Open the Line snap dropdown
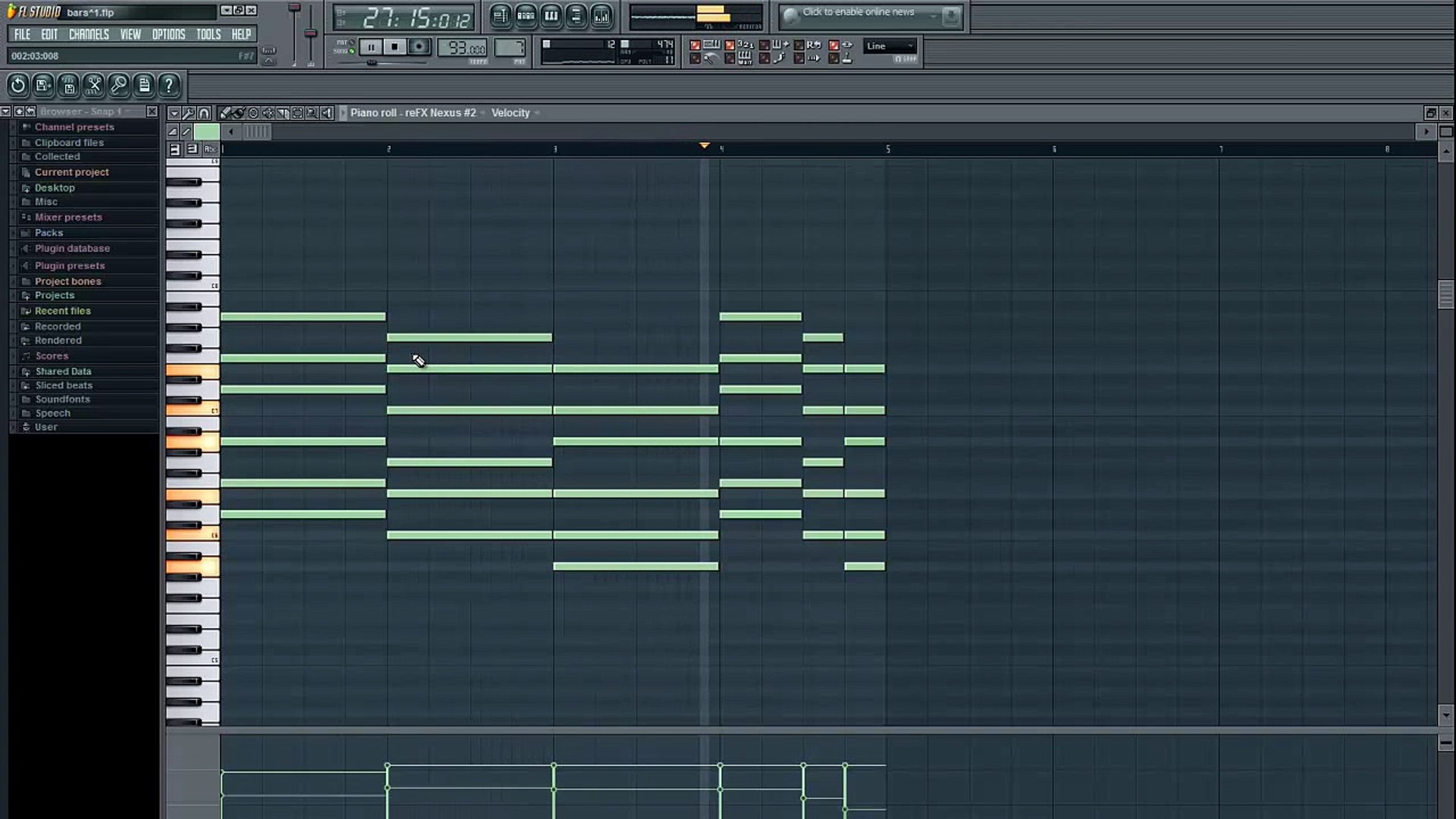This screenshot has width=1456, height=819. [x=890, y=46]
